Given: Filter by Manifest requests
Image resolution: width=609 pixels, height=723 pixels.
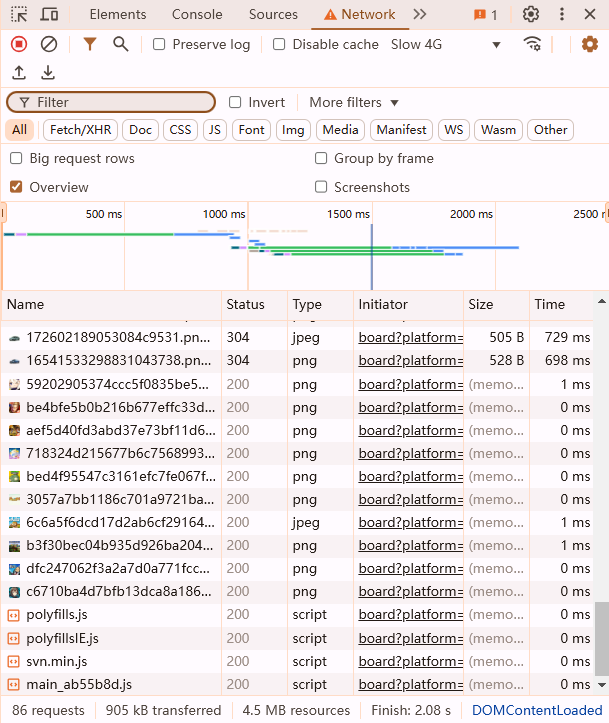Looking at the screenshot, I should (x=401, y=130).
